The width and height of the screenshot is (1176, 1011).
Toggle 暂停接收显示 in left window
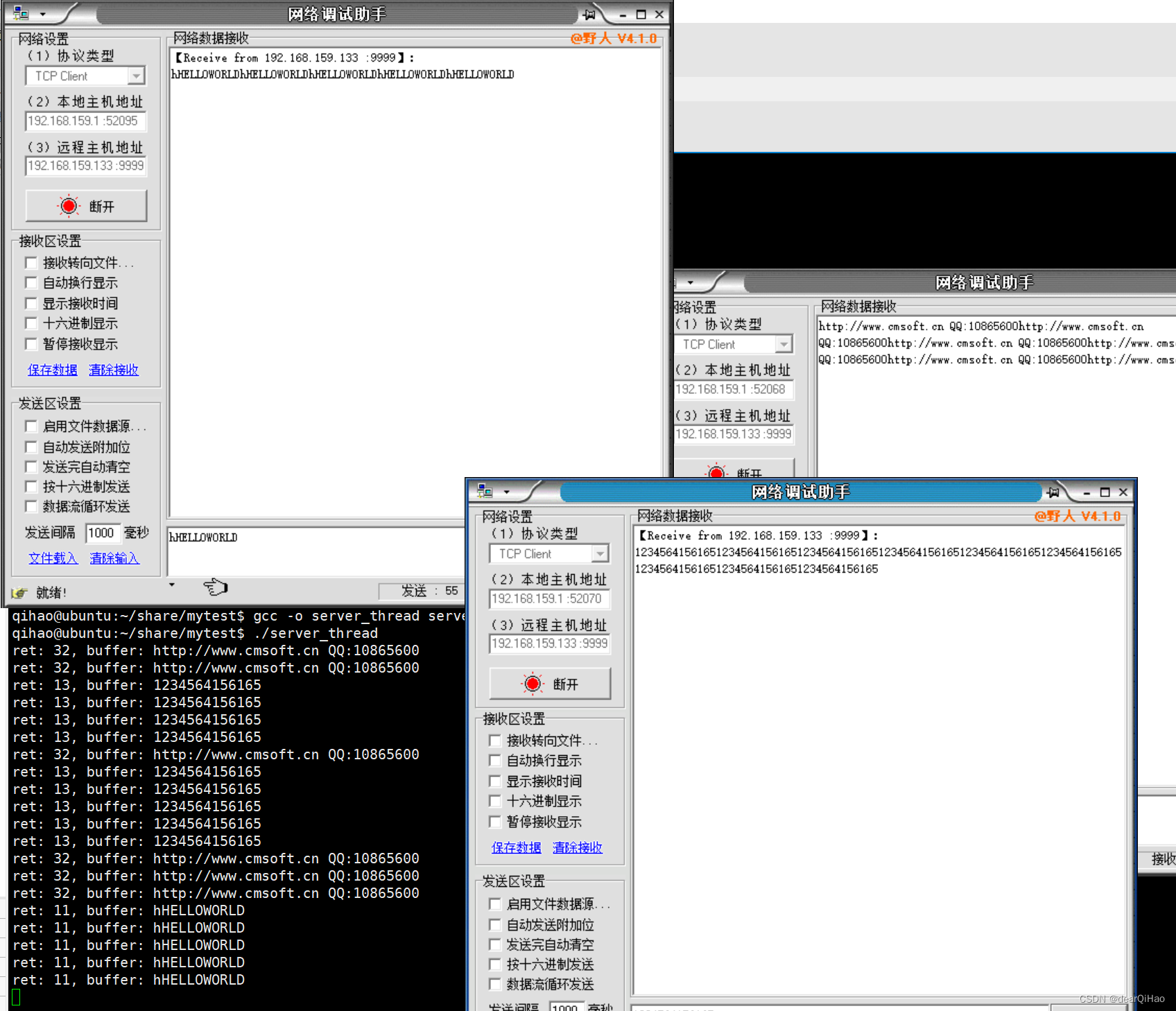[31, 344]
